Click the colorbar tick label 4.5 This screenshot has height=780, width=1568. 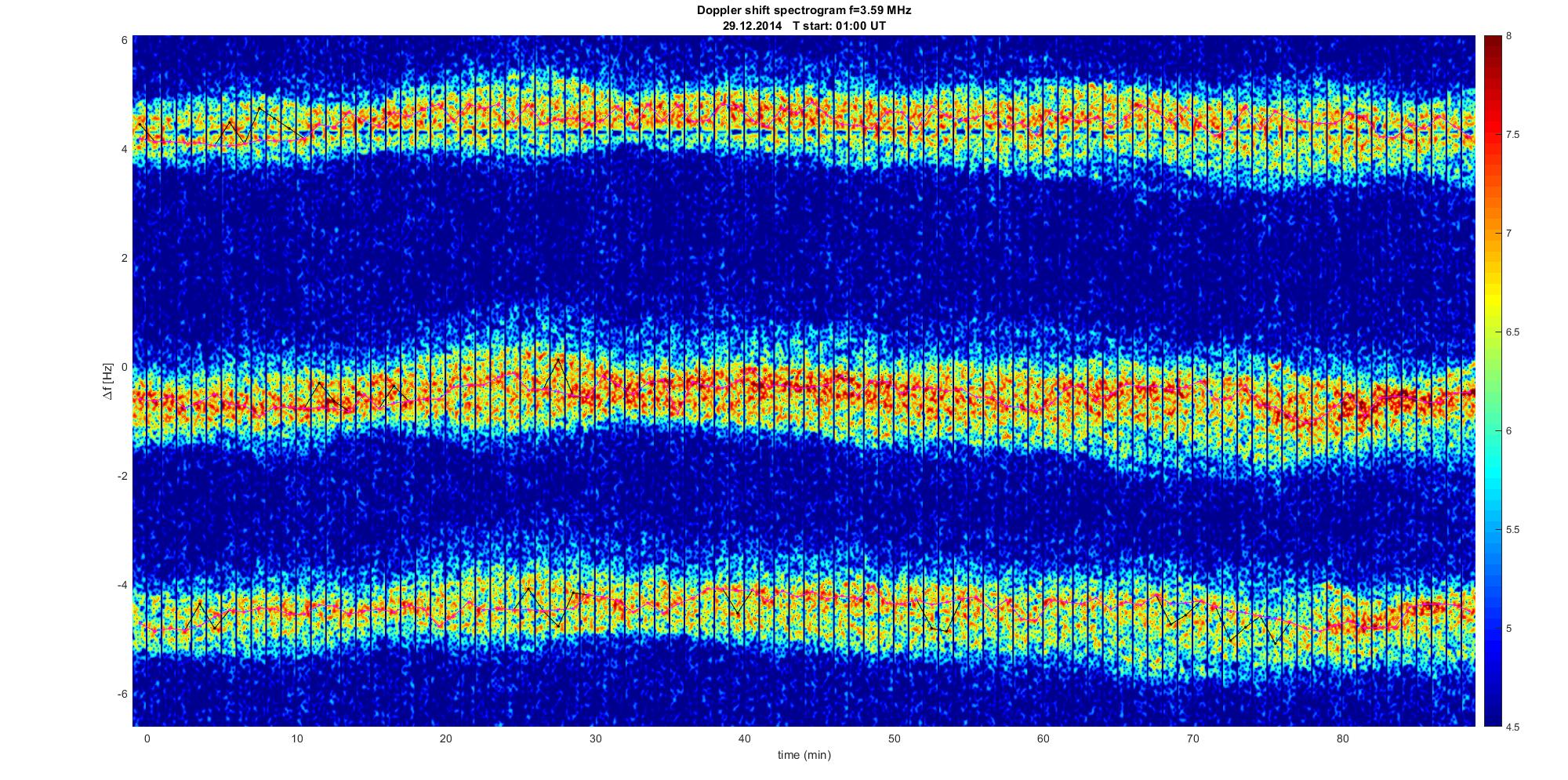point(1513,727)
